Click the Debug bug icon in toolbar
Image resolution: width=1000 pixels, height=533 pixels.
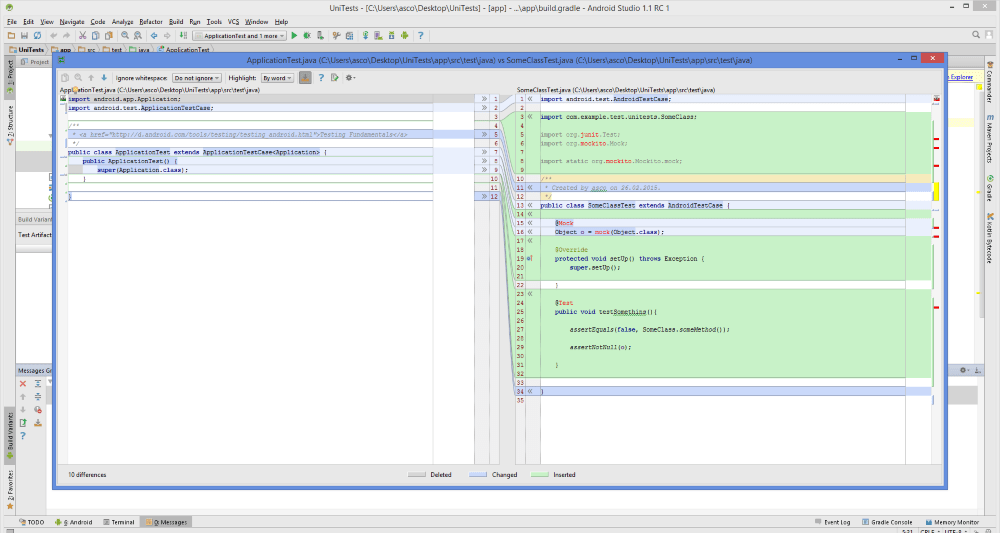click(308, 35)
